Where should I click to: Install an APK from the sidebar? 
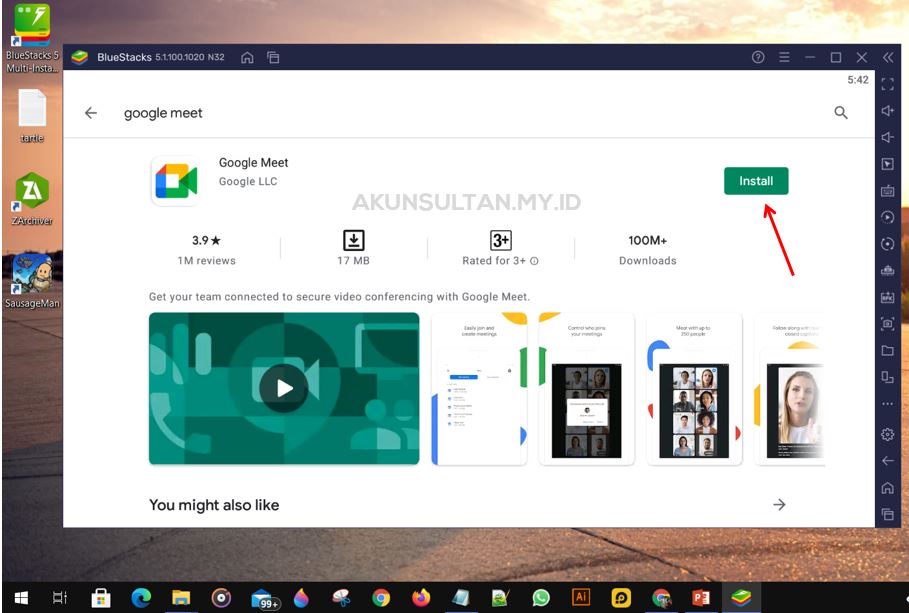pos(888,298)
